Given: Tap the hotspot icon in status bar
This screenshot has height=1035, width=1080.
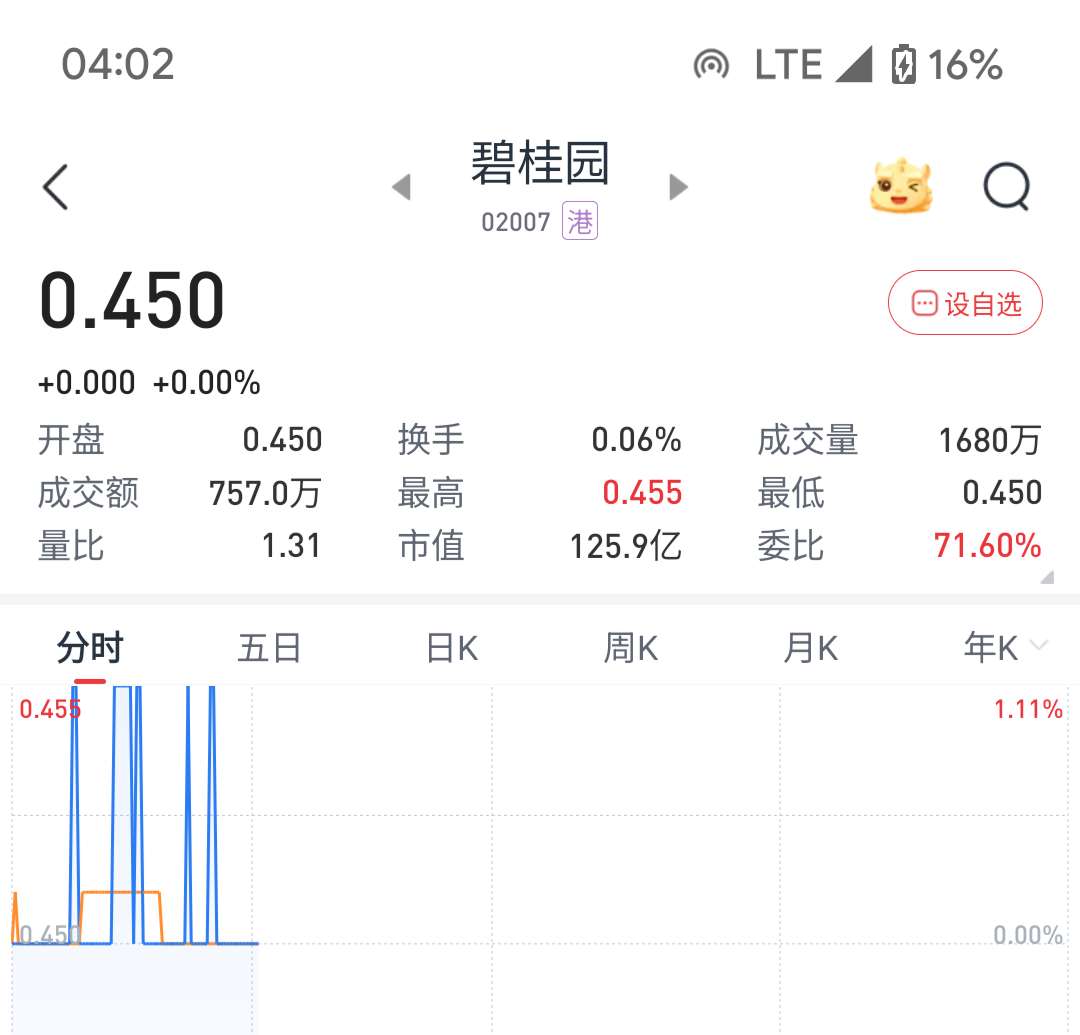Looking at the screenshot, I should click(x=712, y=65).
